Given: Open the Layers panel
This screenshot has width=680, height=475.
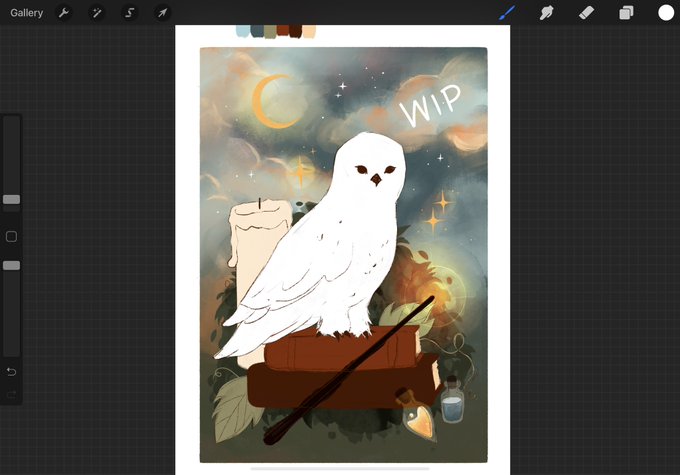Looking at the screenshot, I should click(x=626, y=13).
